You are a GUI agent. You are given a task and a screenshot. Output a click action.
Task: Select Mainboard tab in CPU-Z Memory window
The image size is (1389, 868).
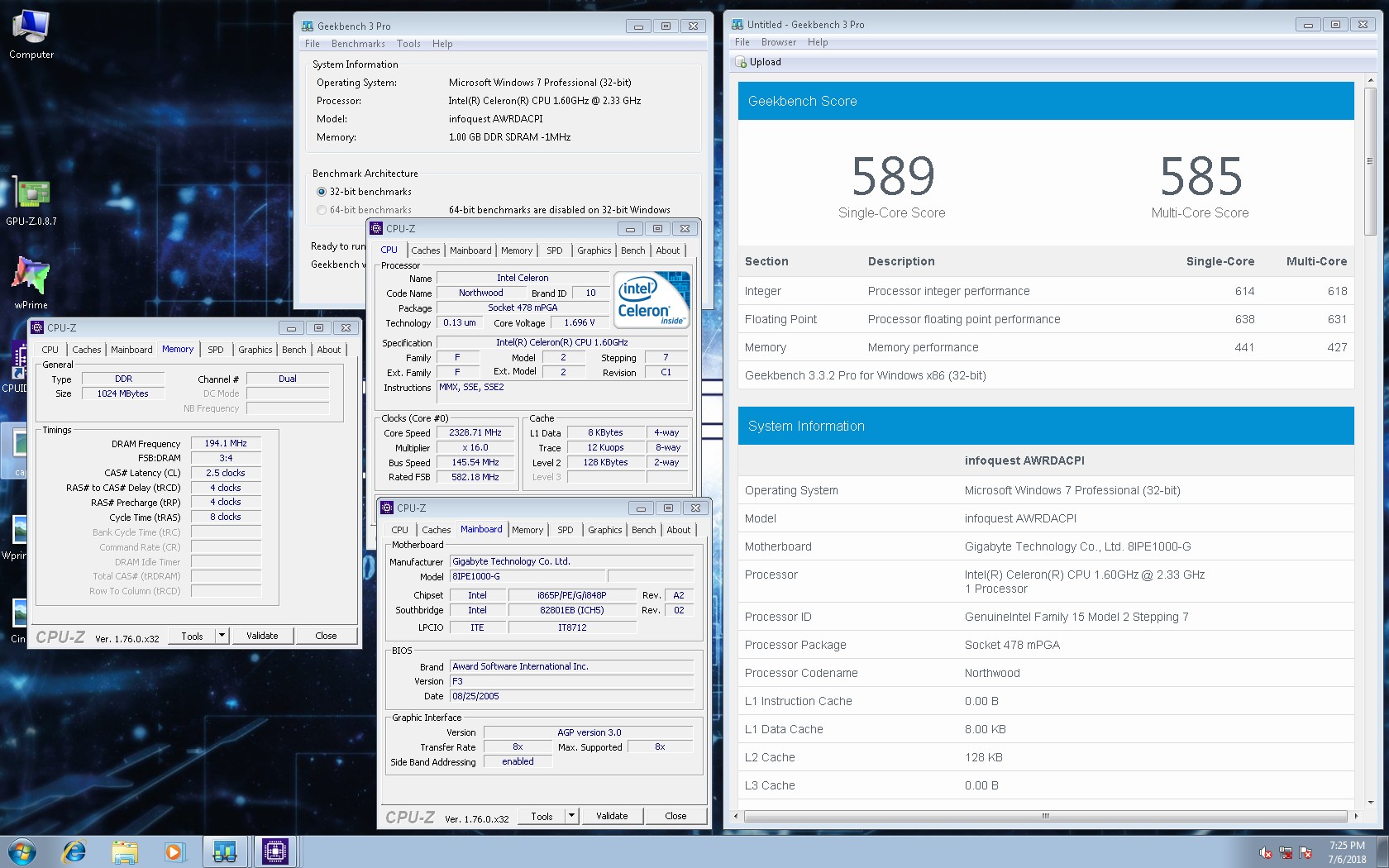131,350
